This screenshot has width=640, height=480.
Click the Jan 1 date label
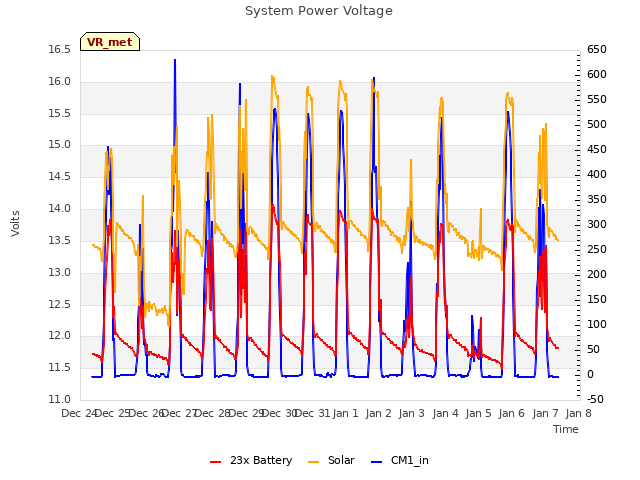(x=346, y=413)
